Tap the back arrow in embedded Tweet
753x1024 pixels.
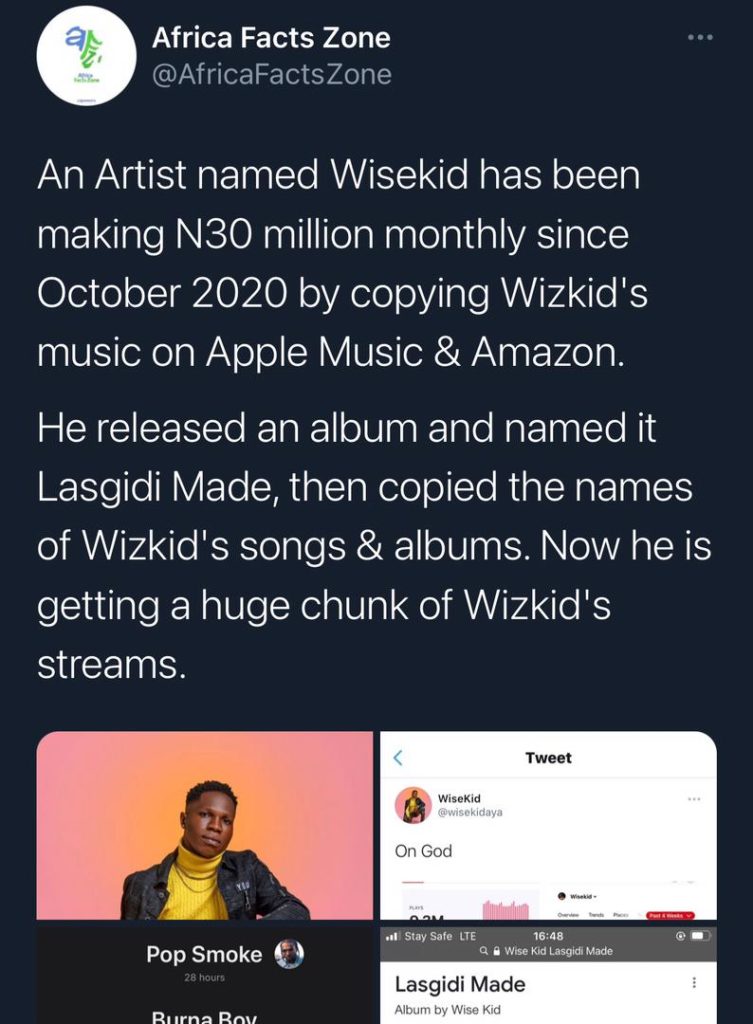point(398,758)
